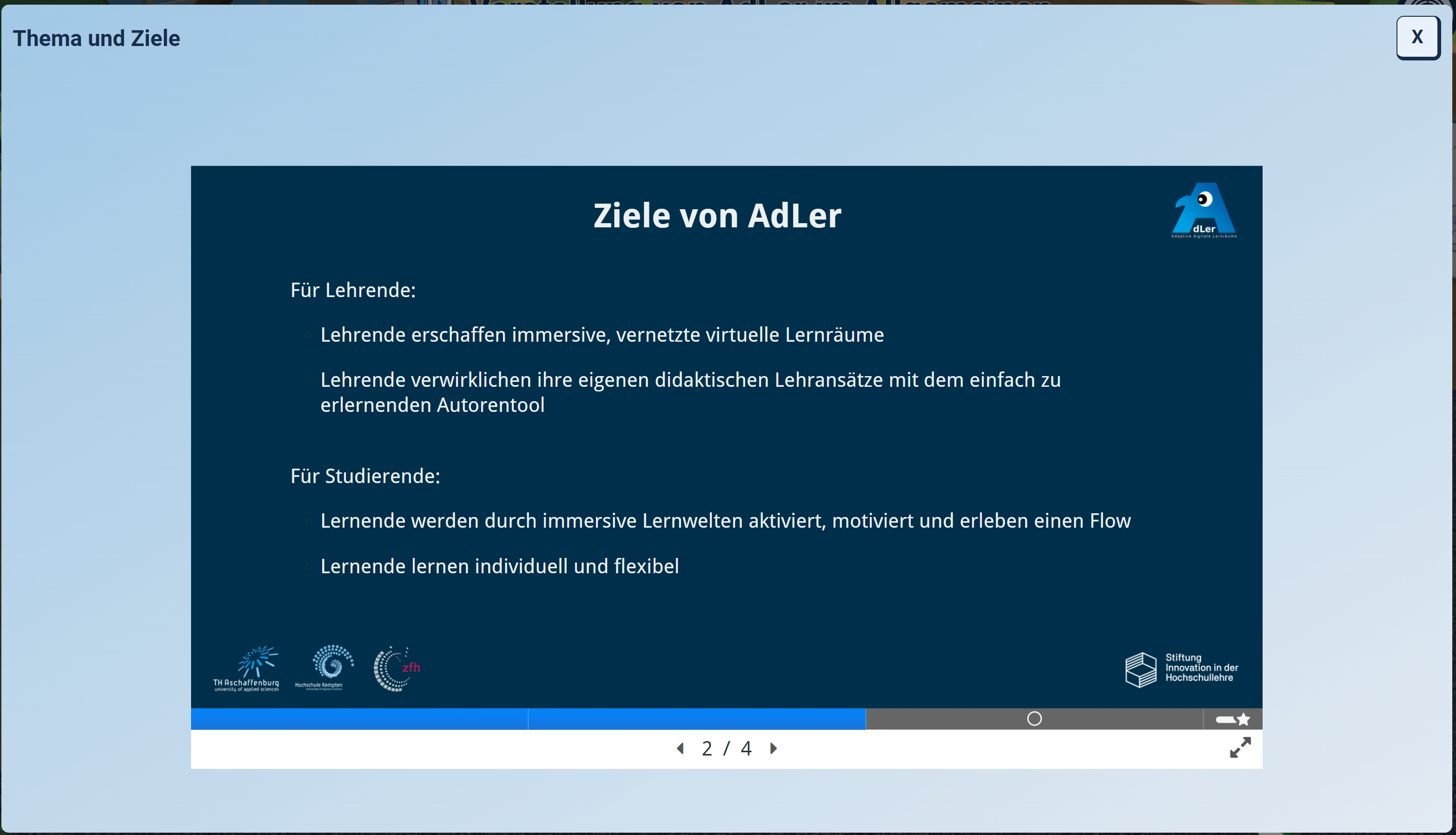Advance to the next slide arrow
This screenshot has width=1456, height=835.
774,749
